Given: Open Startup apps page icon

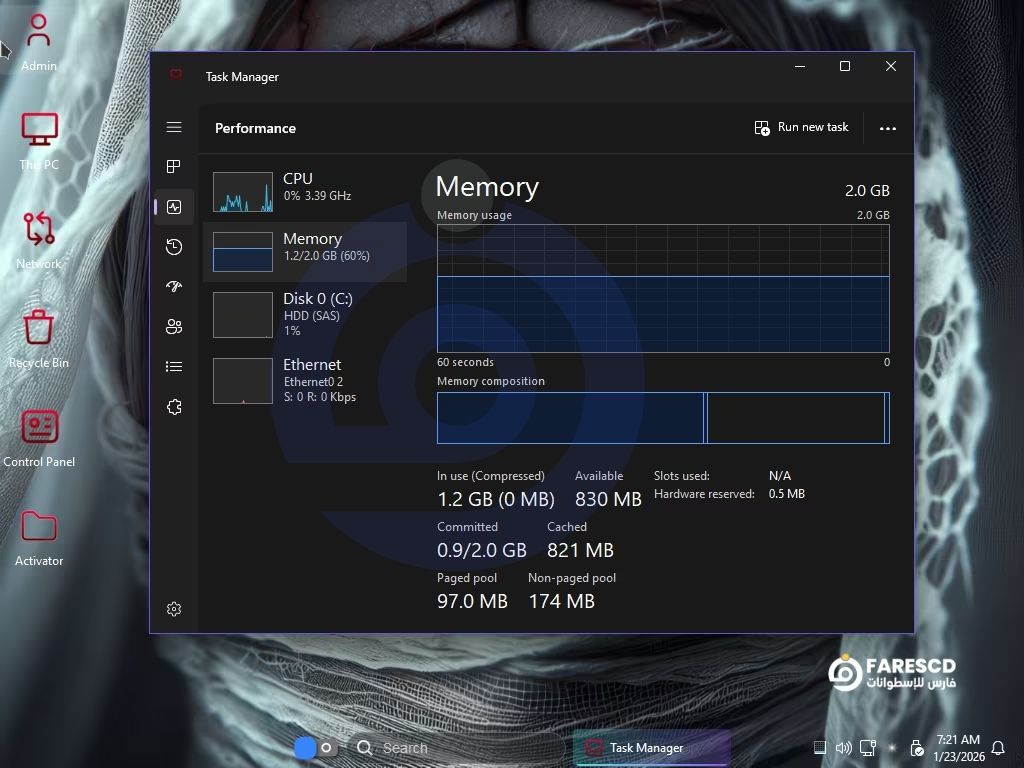Looking at the screenshot, I should pos(174,287).
